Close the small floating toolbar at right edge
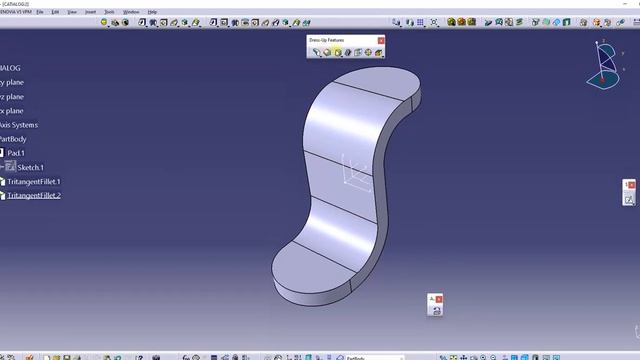640x360 pixels. tap(631, 185)
